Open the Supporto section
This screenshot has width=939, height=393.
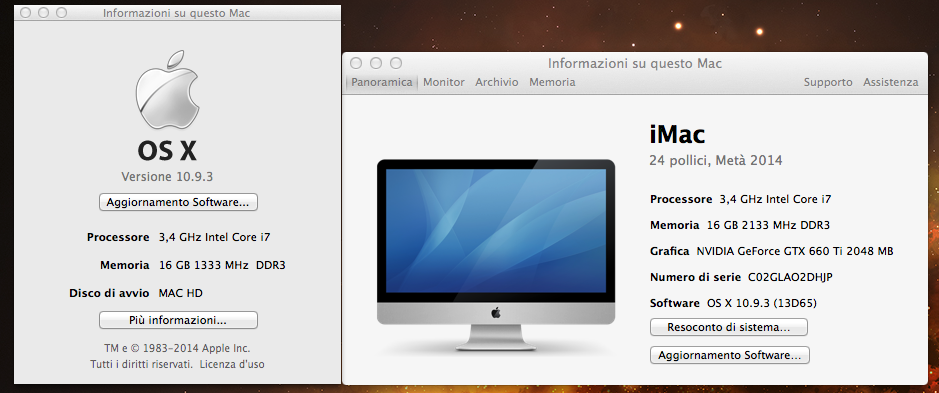pyautogui.click(x=828, y=82)
